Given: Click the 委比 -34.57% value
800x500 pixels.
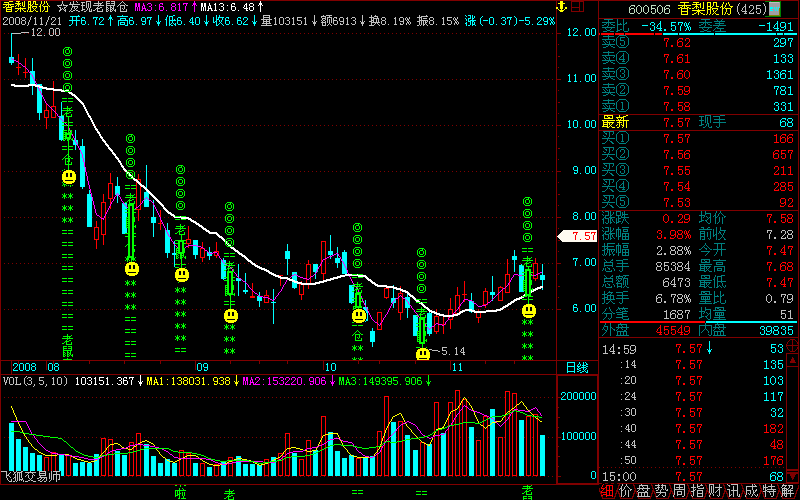Looking at the screenshot, I should [666, 27].
